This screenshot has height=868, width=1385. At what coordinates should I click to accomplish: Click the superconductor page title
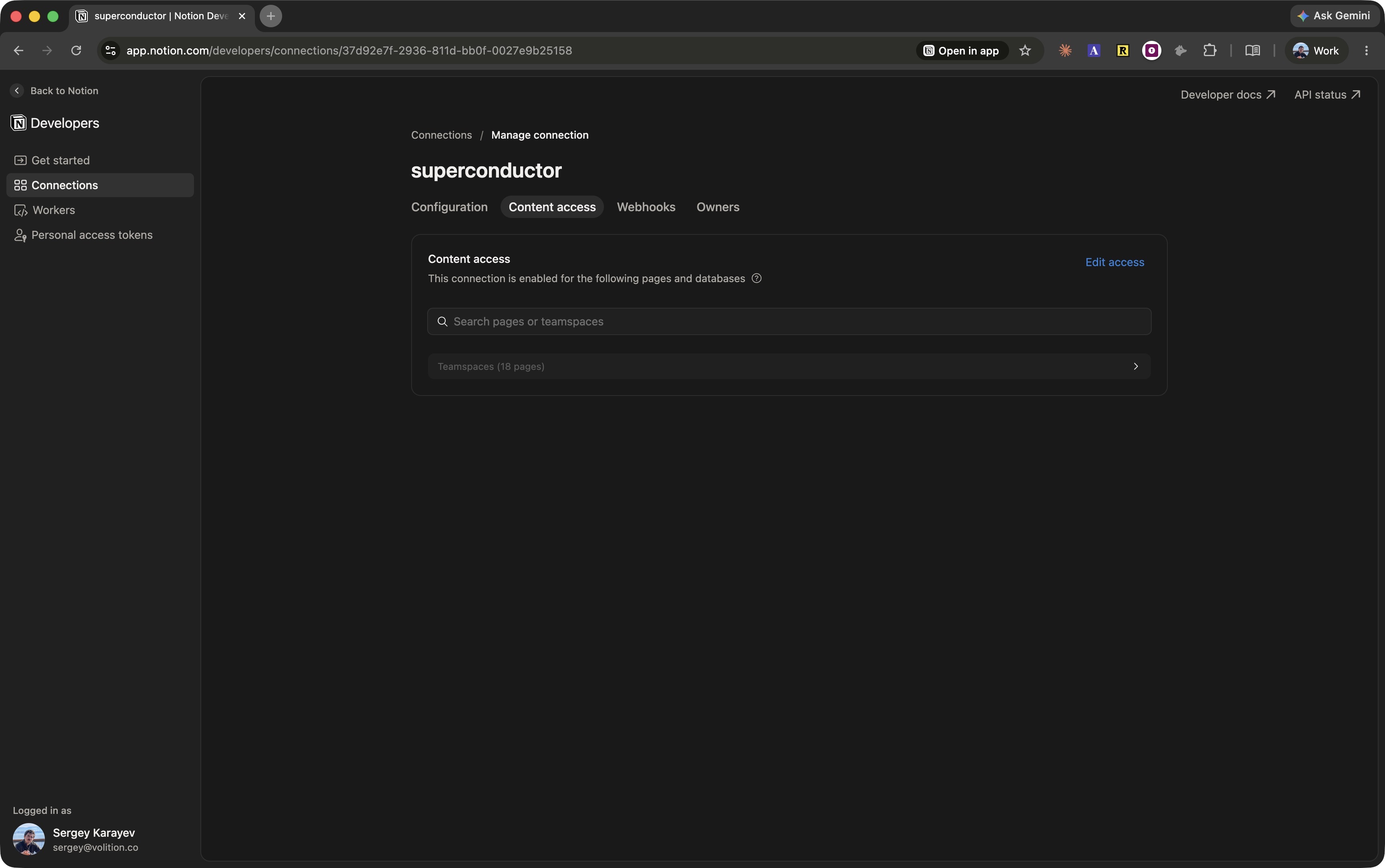[x=486, y=170]
